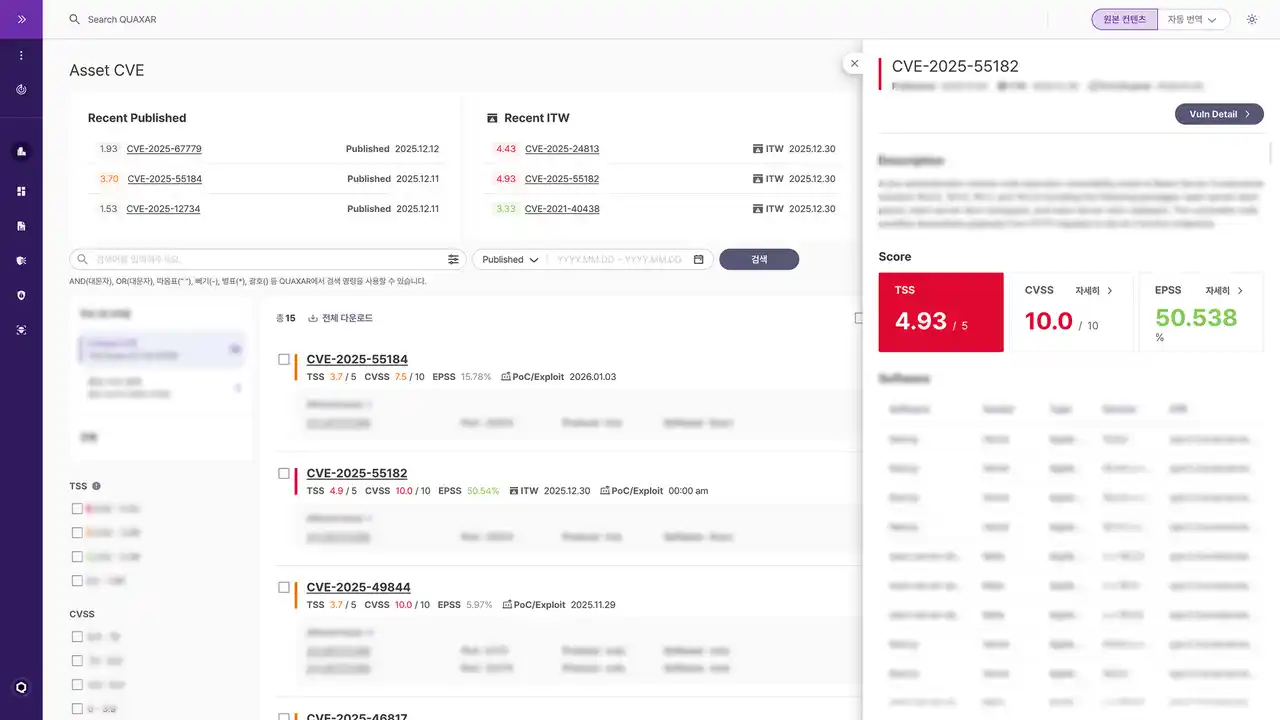Click the TSS info icon
1280x720 pixels.
click(97, 486)
